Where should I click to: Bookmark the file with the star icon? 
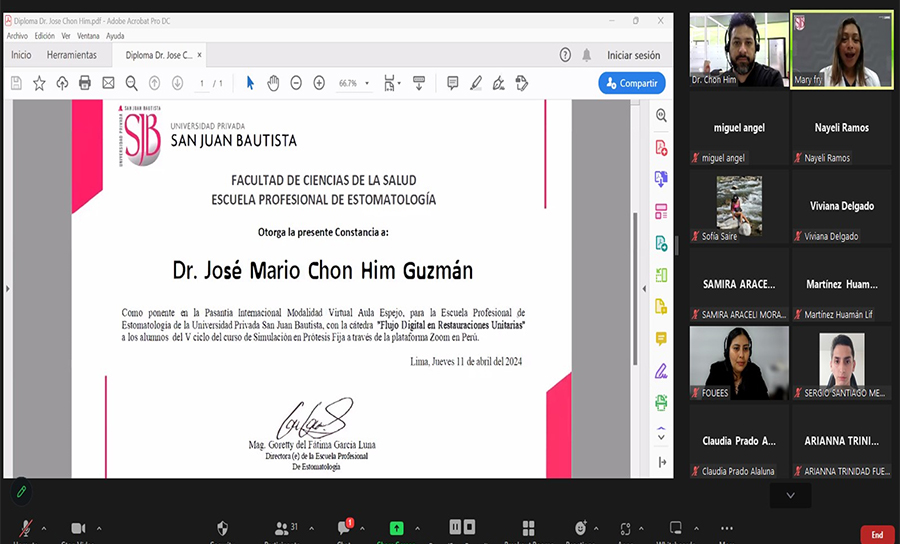pos(39,83)
